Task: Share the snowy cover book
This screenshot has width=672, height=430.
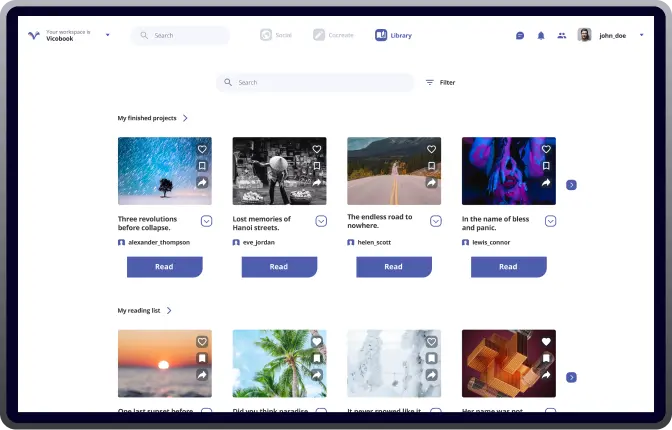Action: point(432,375)
